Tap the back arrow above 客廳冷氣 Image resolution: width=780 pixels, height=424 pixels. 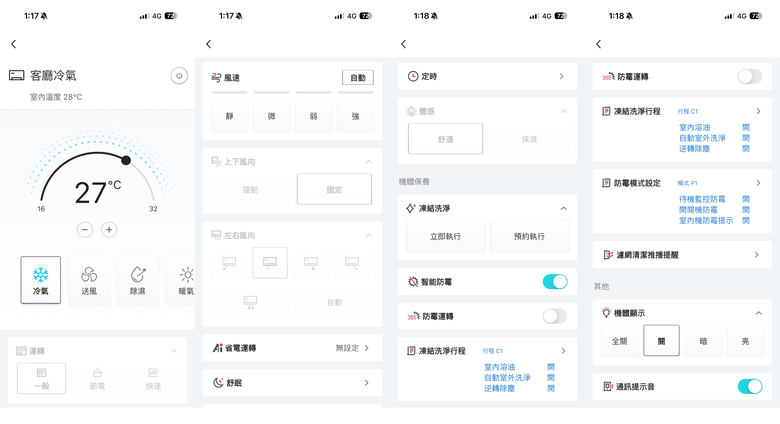pos(14,44)
